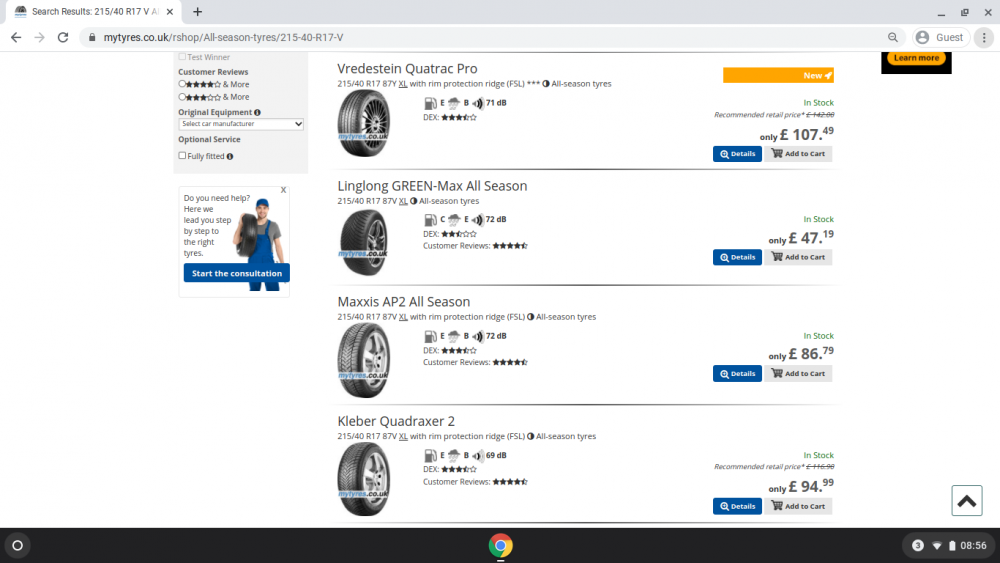Add Linglong GREEN-Max All Season to cart

pos(798,257)
